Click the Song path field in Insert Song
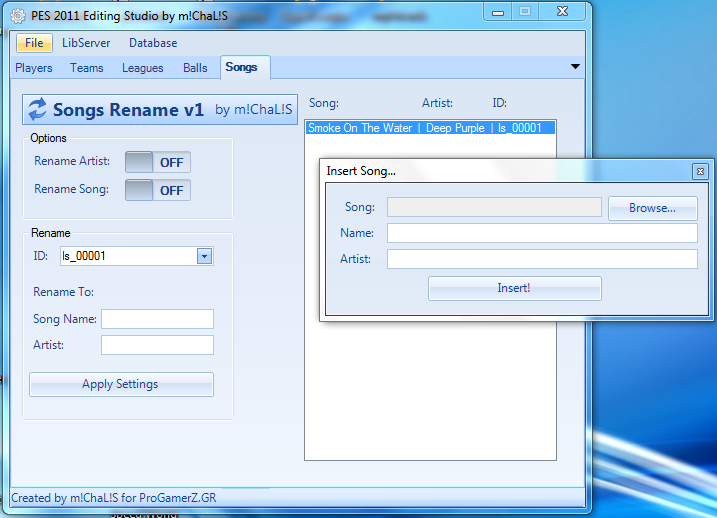This screenshot has width=717, height=518. click(494, 207)
